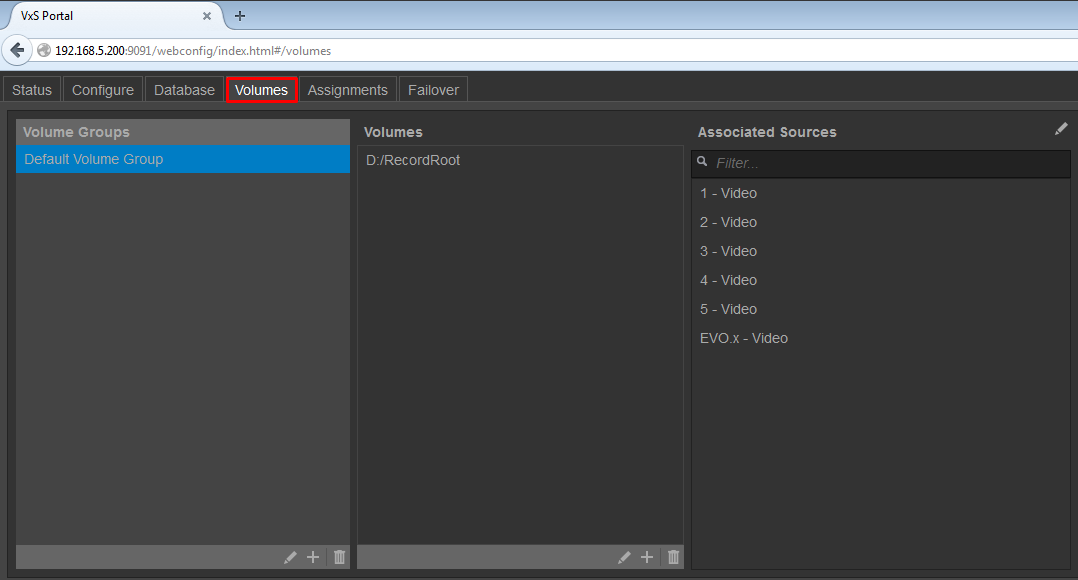This screenshot has width=1078, height=580.
Task: Go to the Database tab
Action: tap(184, 89)
